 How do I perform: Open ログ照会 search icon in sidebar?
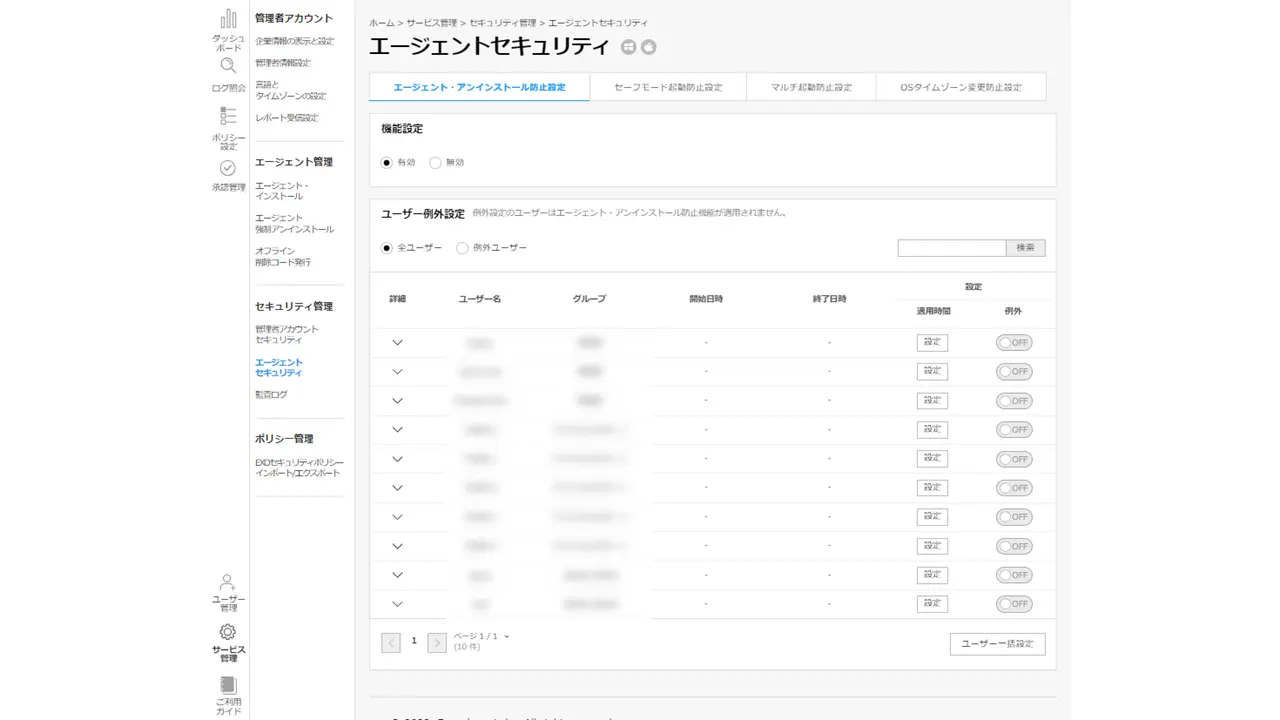point(228,66)
